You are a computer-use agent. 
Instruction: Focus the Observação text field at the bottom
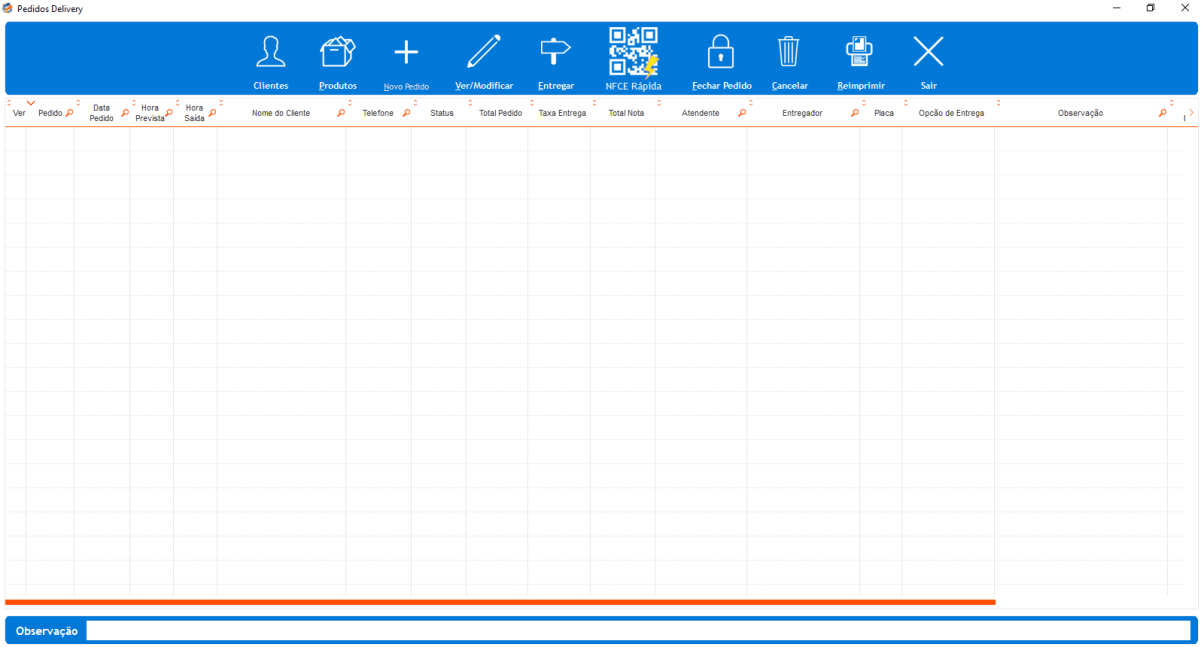click(639, 631)
